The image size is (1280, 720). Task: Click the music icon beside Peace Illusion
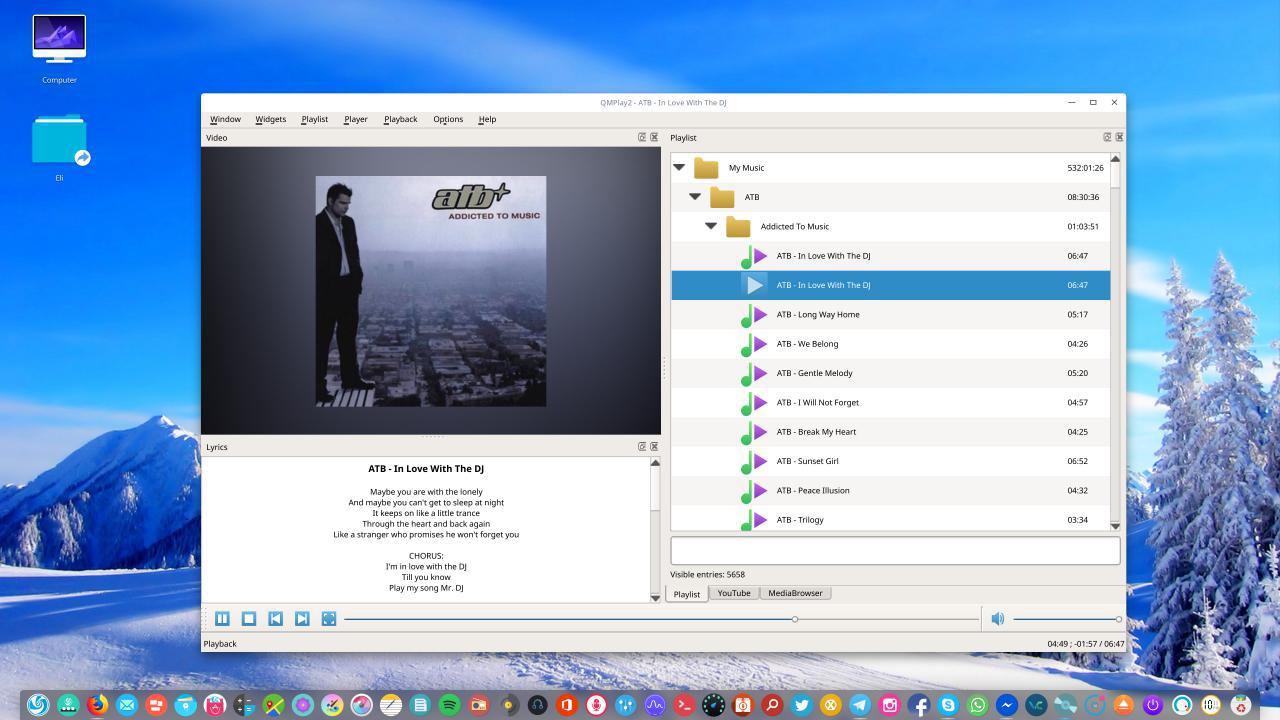pyautogui.click(x=754, y=491)
